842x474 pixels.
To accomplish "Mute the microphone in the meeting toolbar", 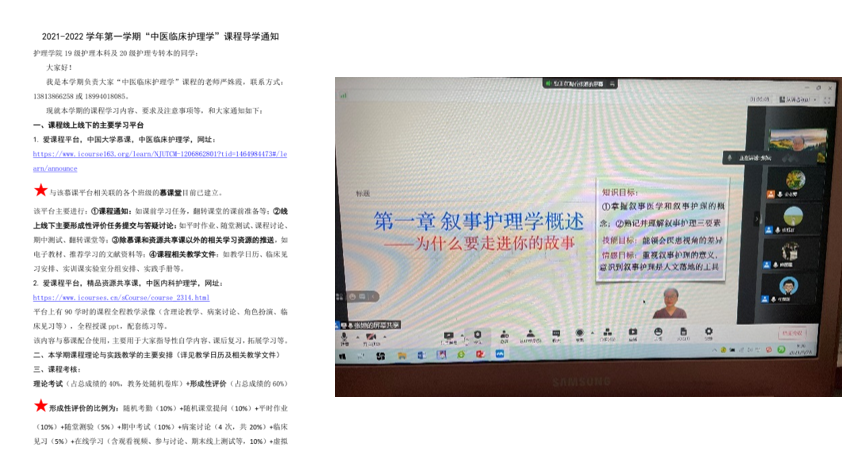I will (344, 337).
